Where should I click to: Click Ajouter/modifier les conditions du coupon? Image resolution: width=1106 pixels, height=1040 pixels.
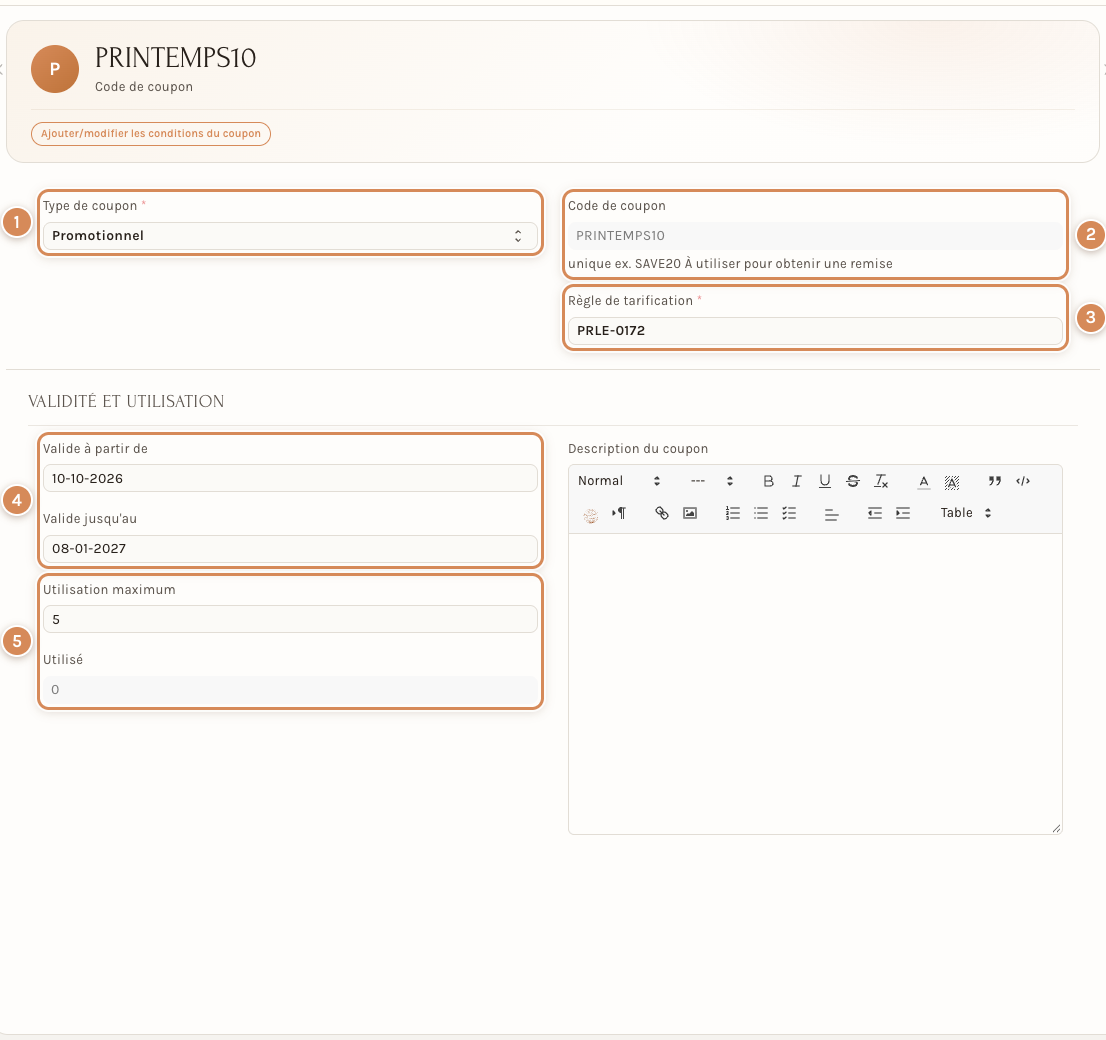coord(150,133)
